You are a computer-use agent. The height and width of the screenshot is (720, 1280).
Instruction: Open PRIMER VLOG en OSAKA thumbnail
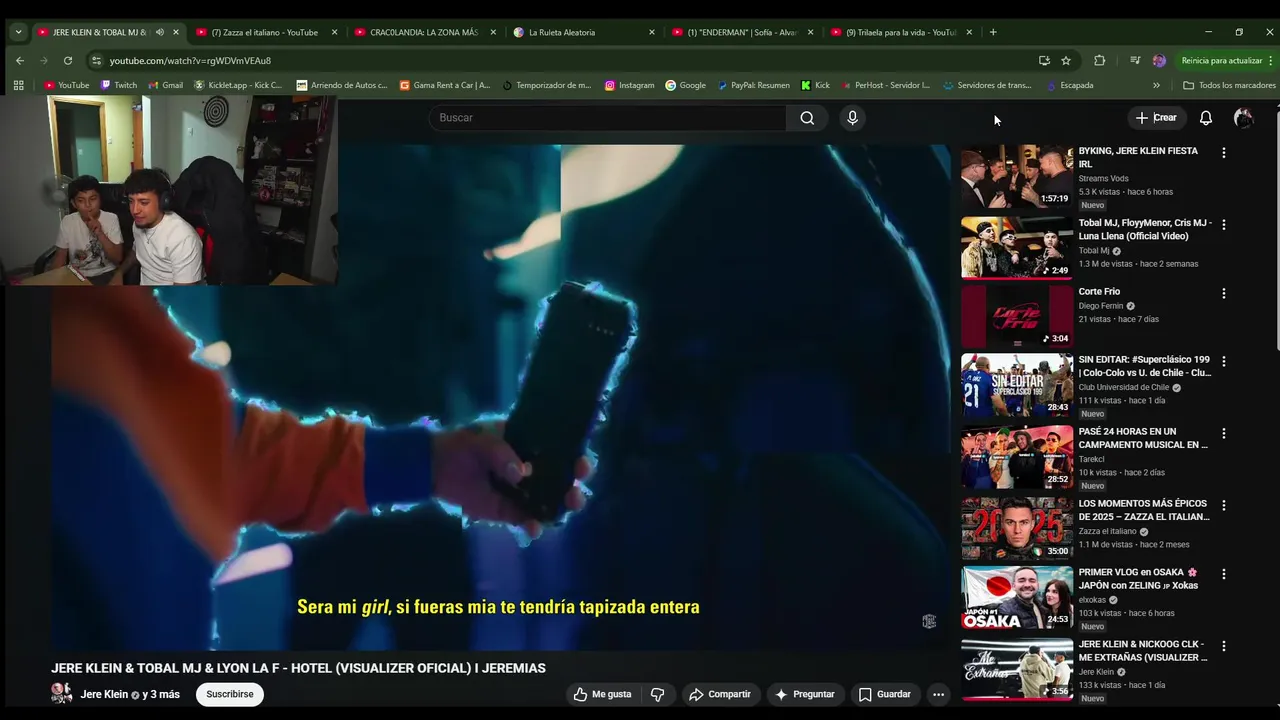pyautogui.click(x=1017, y=598)
